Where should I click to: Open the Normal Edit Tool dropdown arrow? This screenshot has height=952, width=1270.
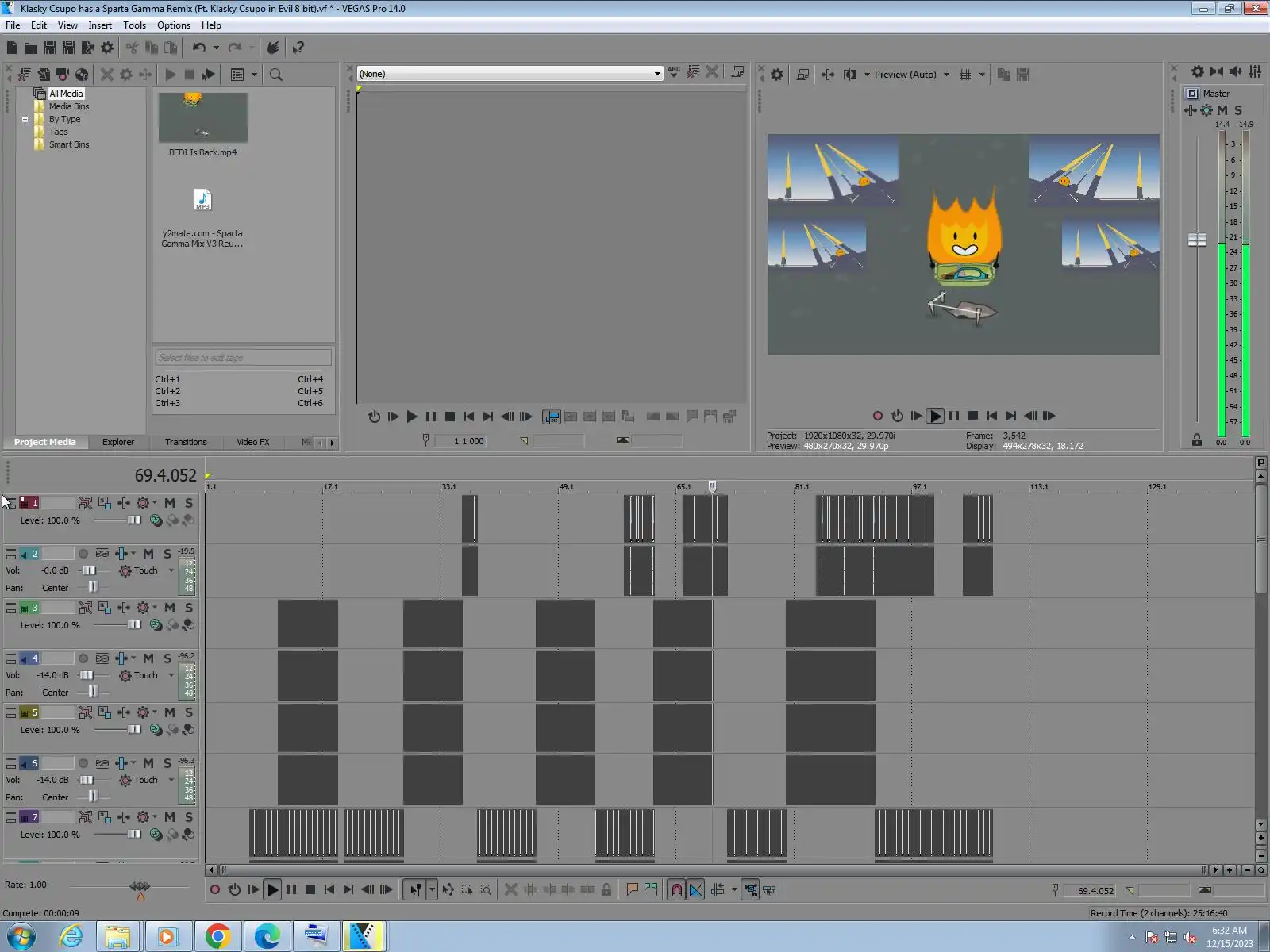[432, 890]
